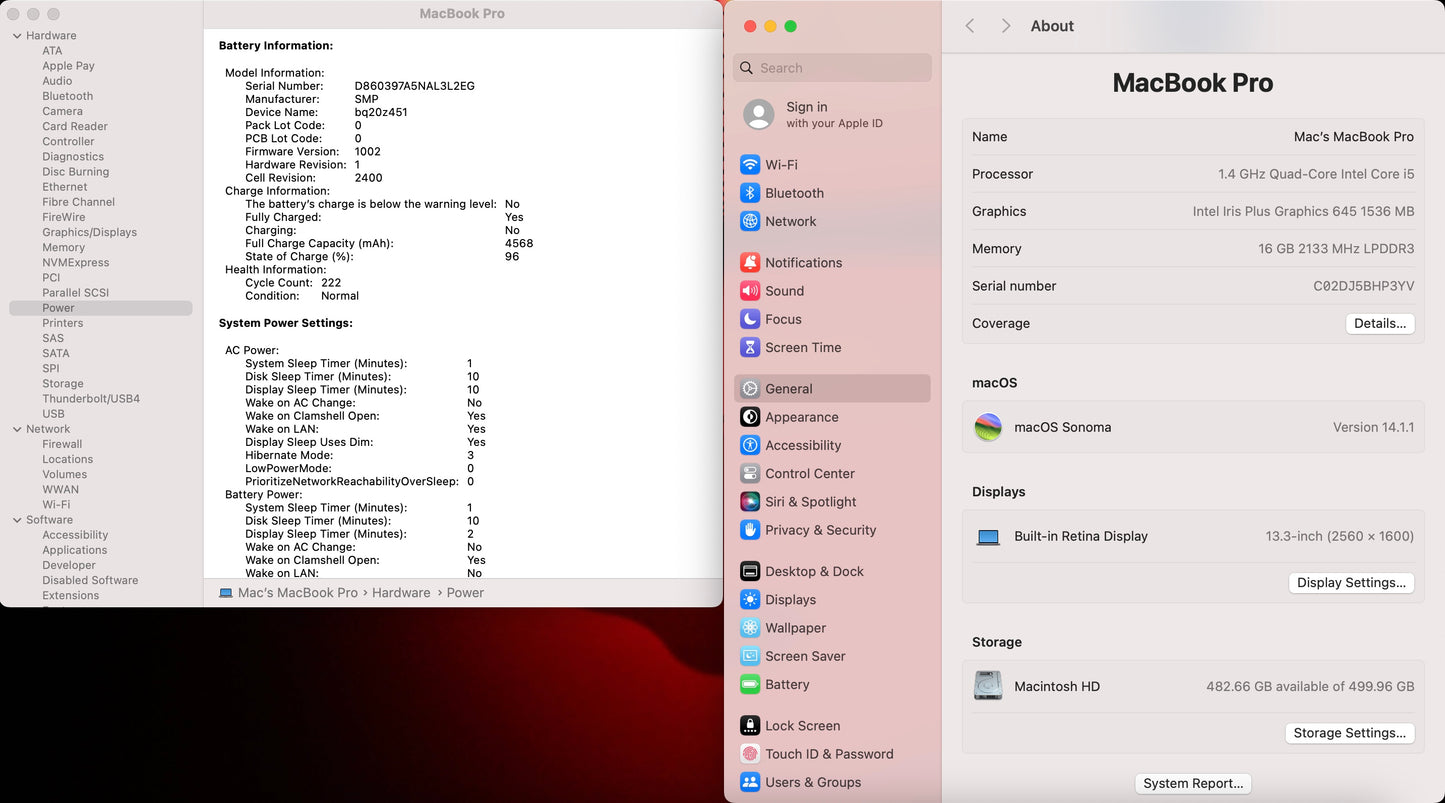1445x803 pixels.
Task: Open Display Settings from About page
Action: click(x=1350, y=583)
